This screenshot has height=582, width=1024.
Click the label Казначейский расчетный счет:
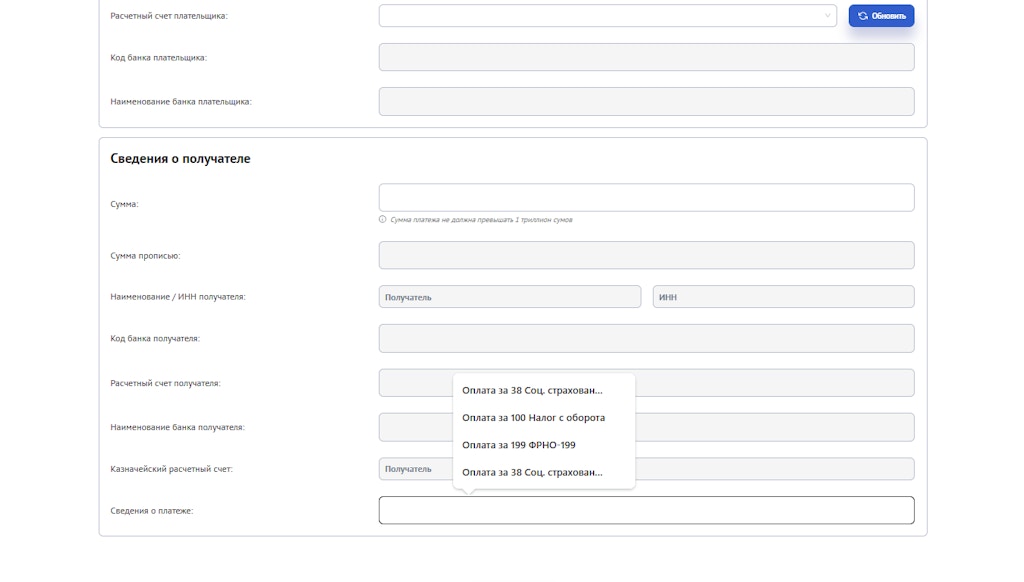point(171,469)
